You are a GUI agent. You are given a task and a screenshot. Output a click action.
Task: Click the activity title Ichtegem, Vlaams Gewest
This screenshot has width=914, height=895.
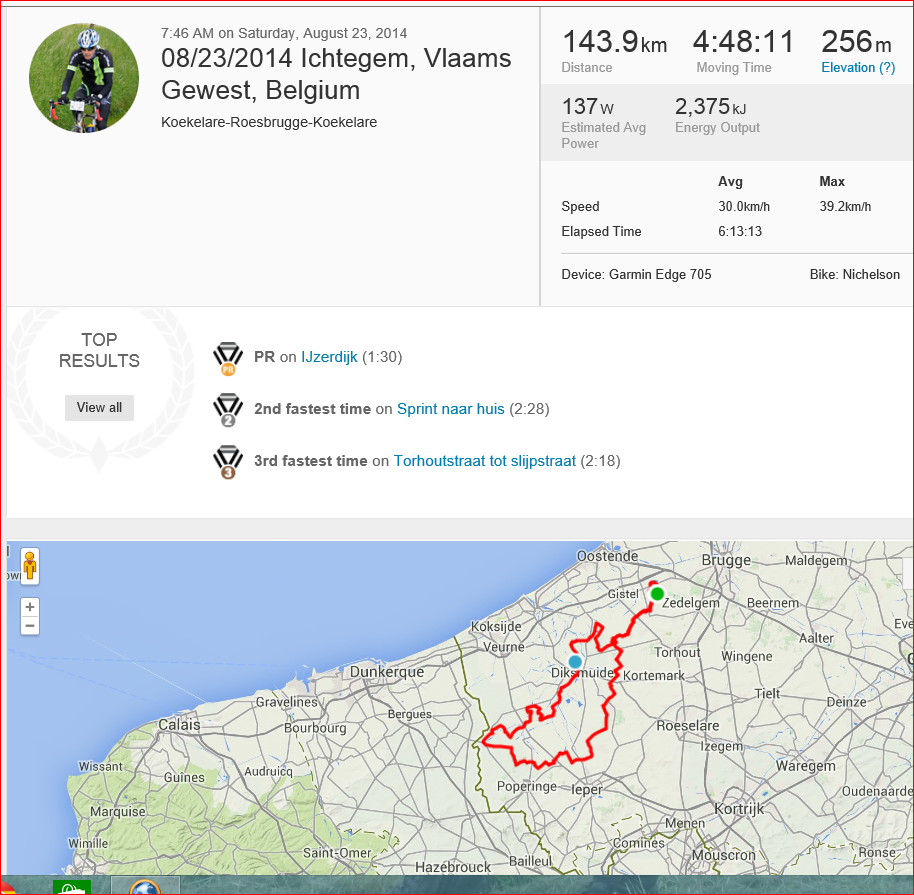click(x=336, y=74)
